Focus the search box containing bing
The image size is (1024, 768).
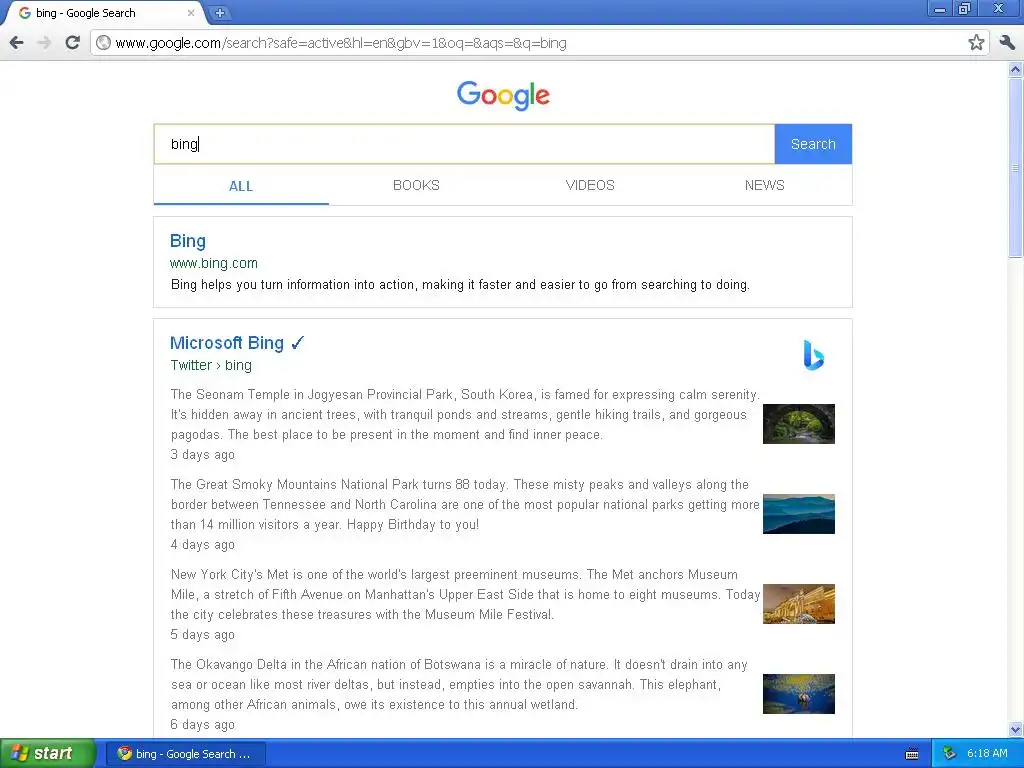click(464, 144)
